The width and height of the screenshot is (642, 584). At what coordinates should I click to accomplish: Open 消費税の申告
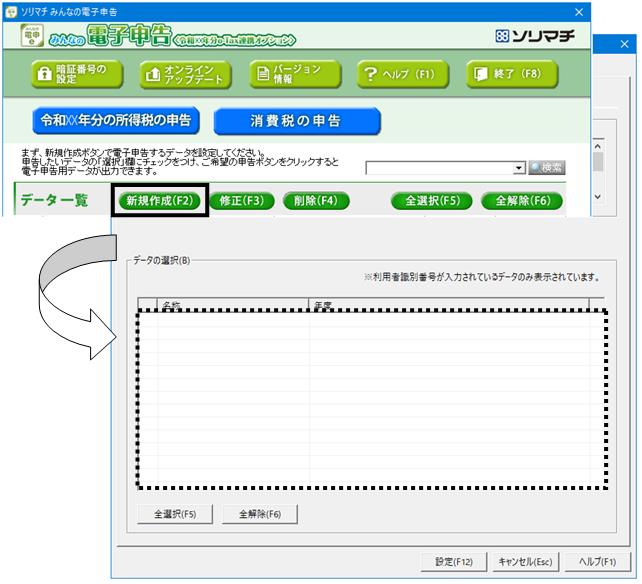coord(297,121)
